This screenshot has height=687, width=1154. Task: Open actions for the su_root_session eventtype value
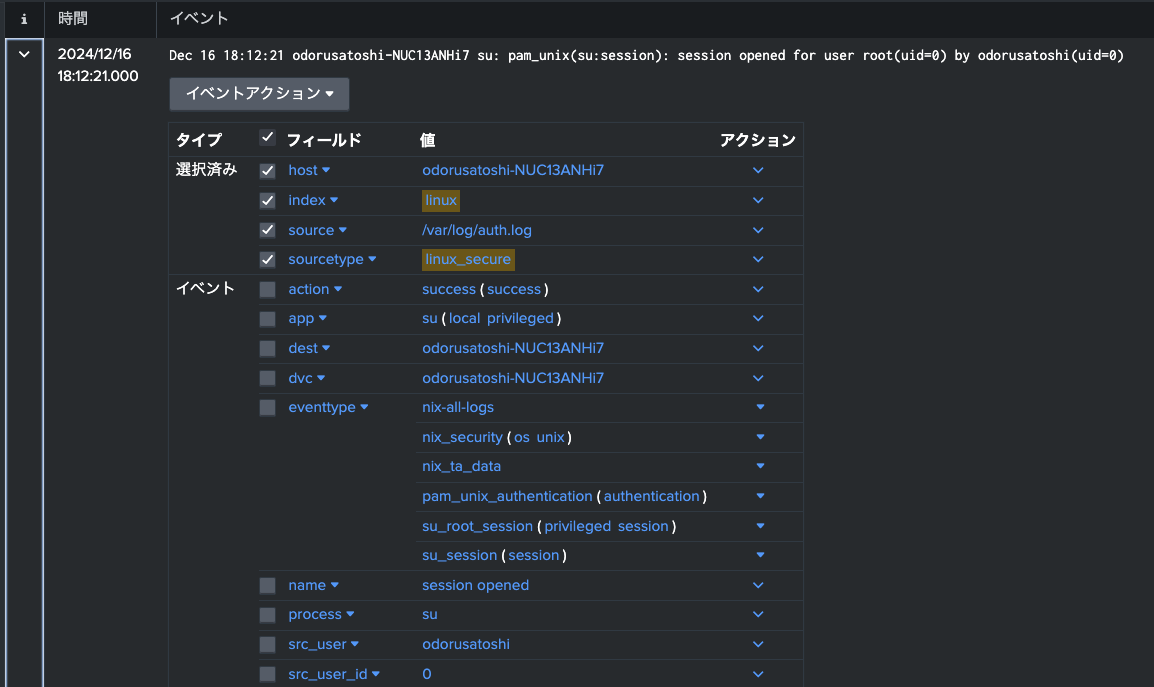[759, 526]
